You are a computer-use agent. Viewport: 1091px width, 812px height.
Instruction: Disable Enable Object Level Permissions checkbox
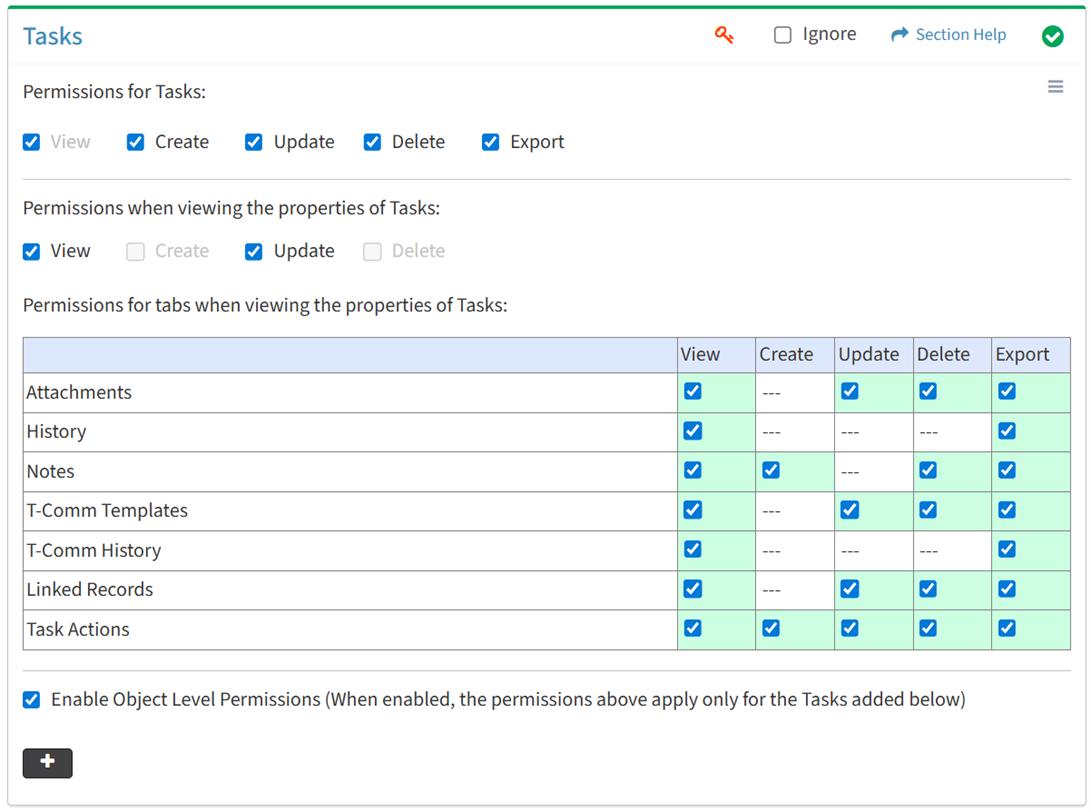coord(32,699)
